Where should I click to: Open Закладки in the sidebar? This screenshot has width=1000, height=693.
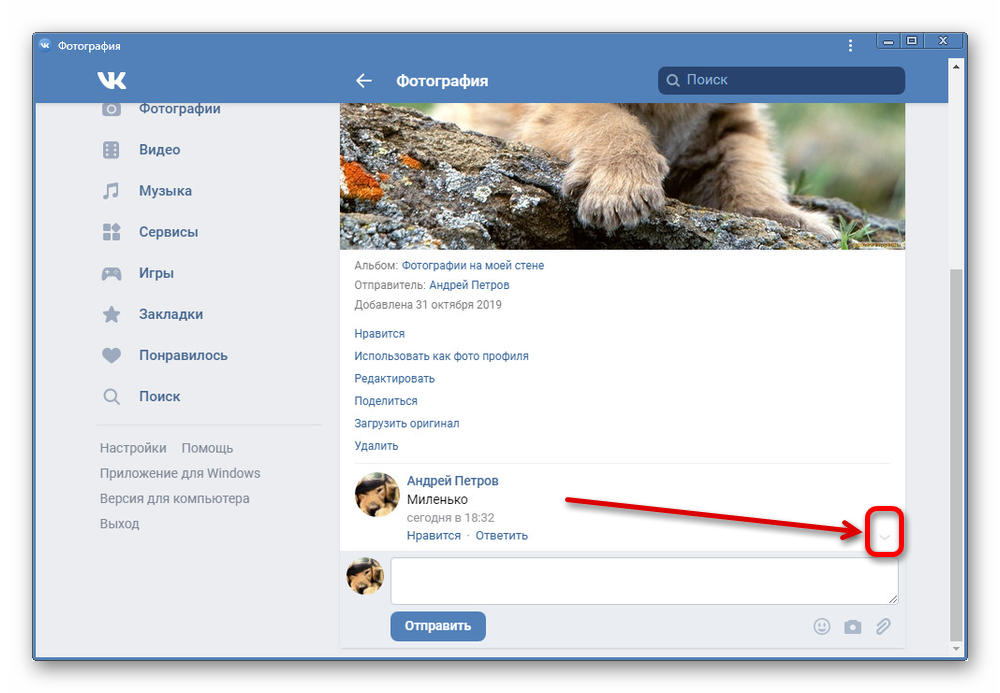click(x=171, y=314)
